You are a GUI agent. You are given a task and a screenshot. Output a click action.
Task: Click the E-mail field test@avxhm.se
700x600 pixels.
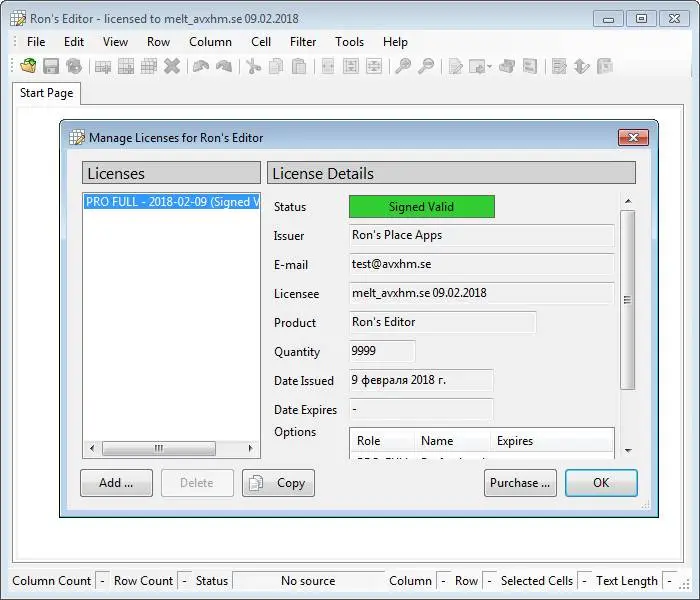[481, 264]
